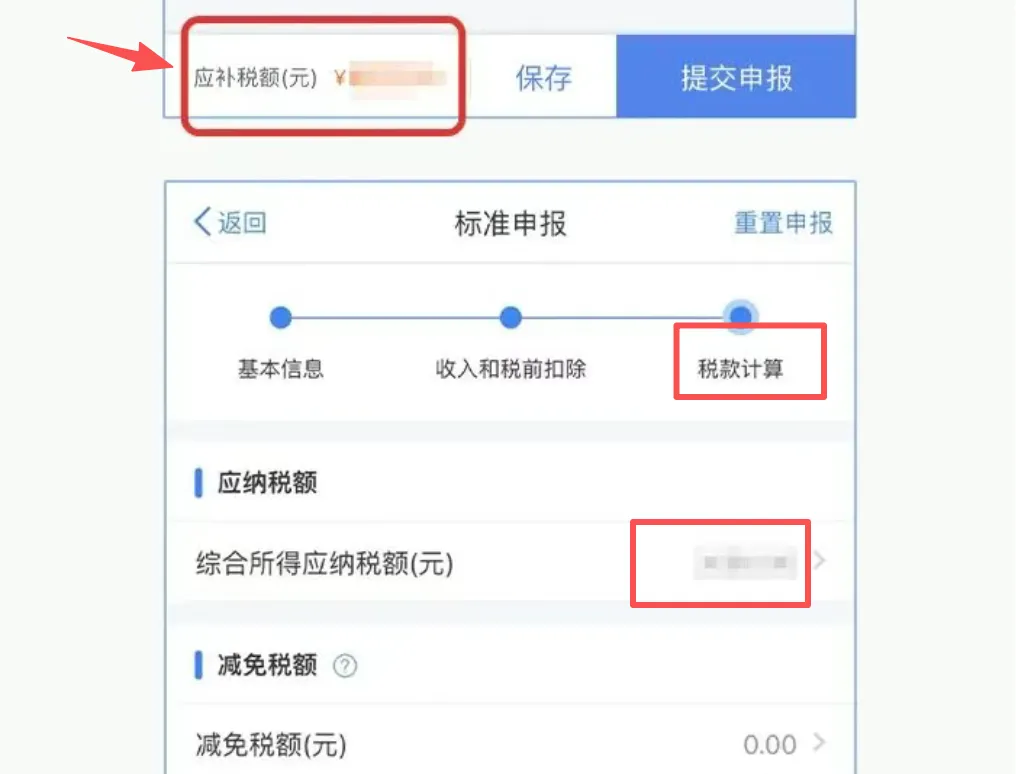Open the 税款计算 step label
Image resolution: width=1016 pixels, height=774 pixels.
pos(740,369)
